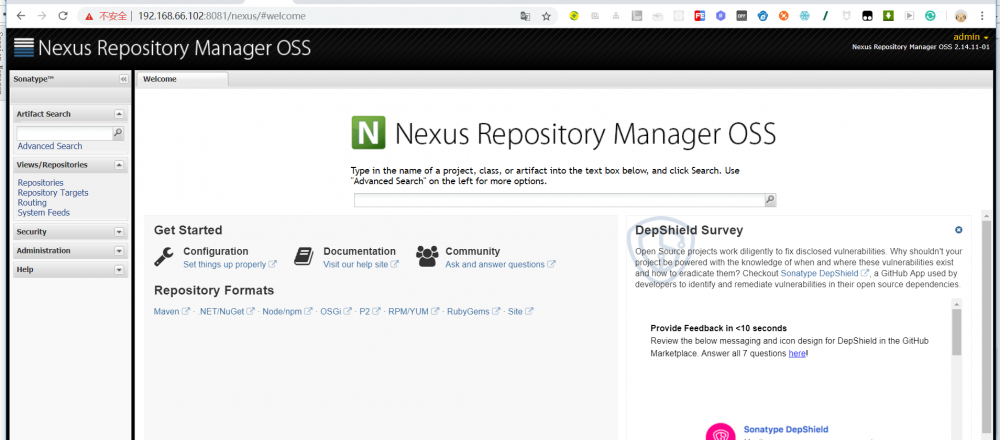
Task: Click the green N Nexus logo
Action: click(x=368, y=133)
